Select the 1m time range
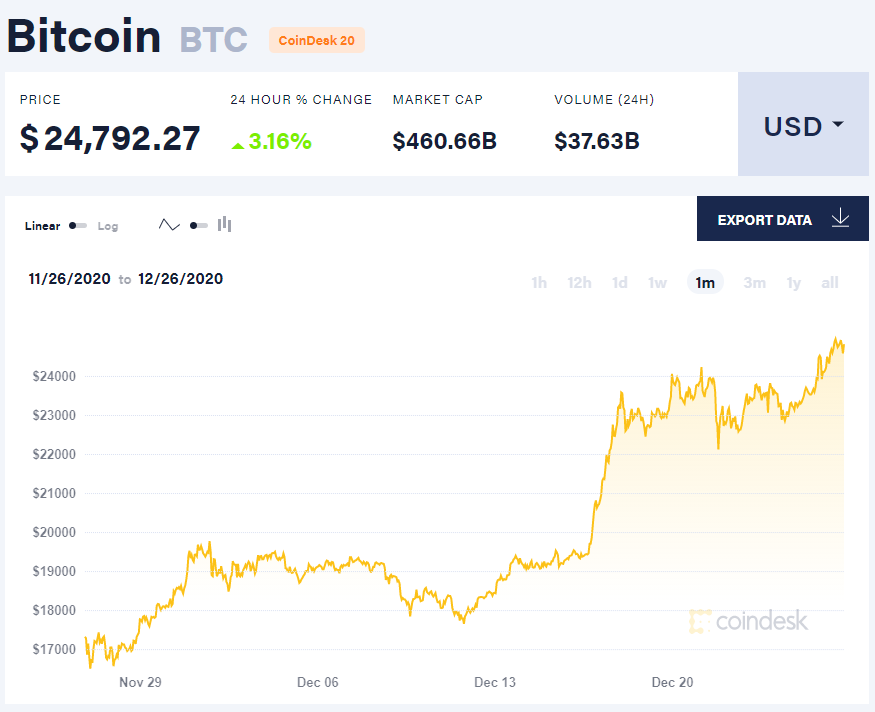The width and height of the screenshot is (875, 712). point(705,283)
